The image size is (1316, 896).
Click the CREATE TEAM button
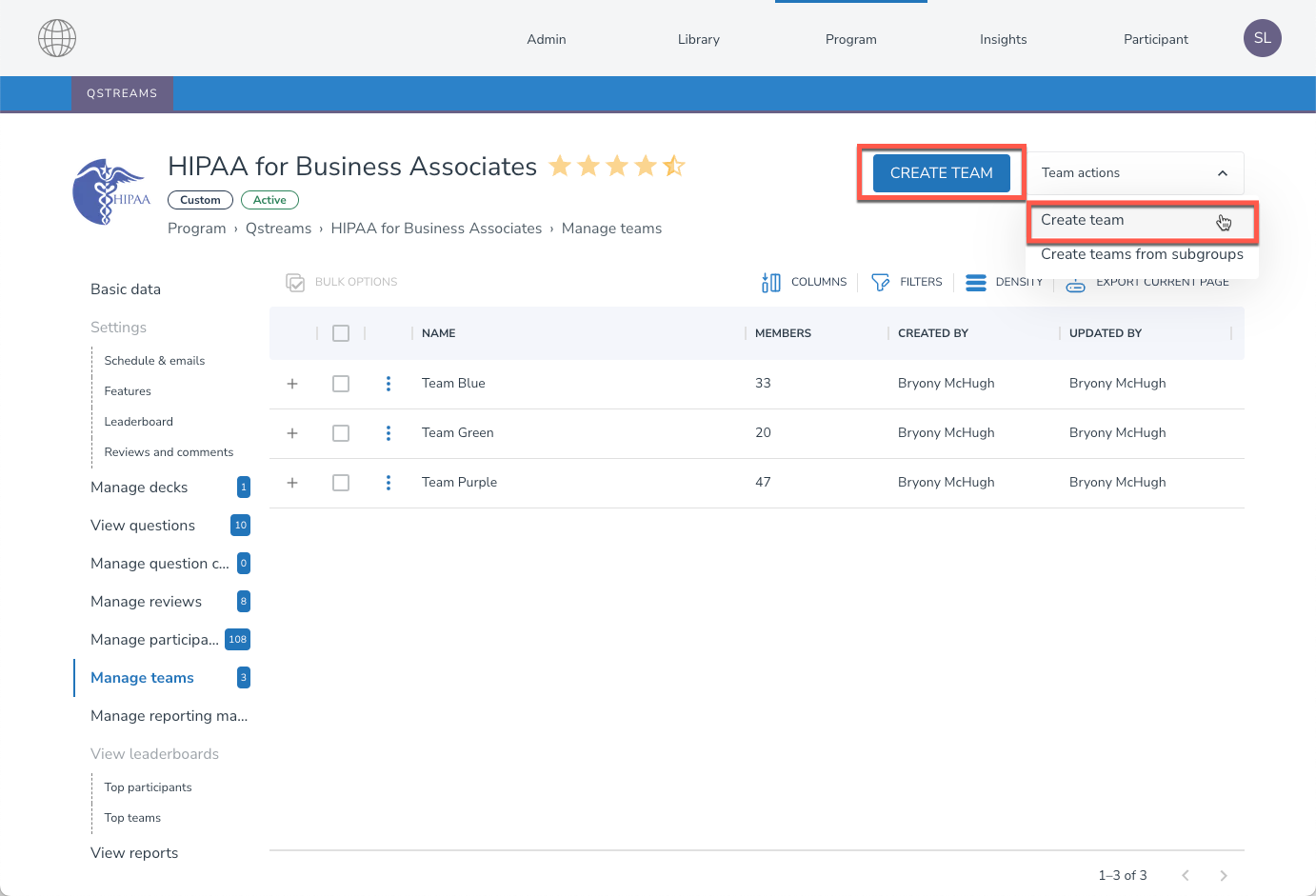942,173
